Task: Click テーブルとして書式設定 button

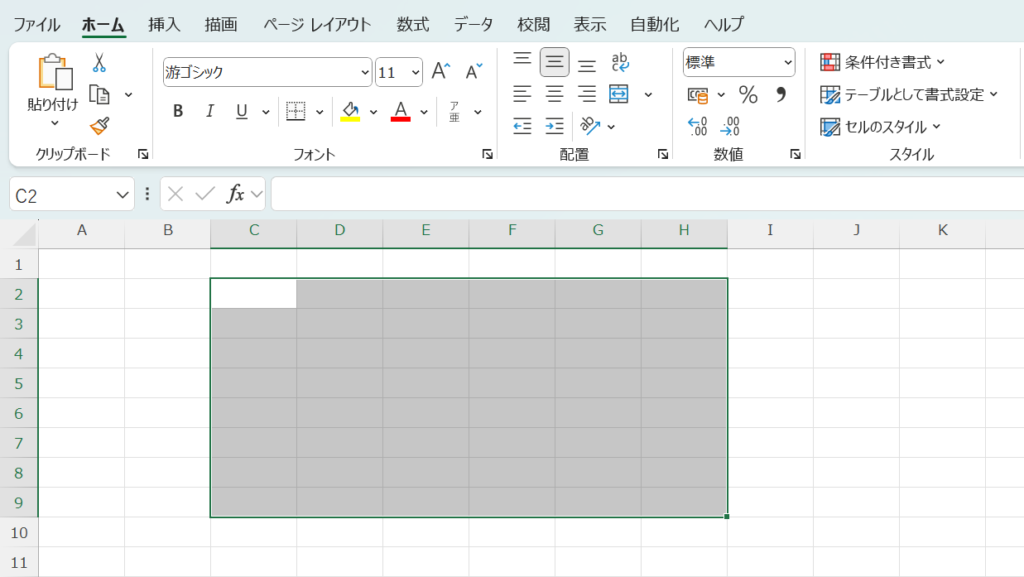Action: 908,94
